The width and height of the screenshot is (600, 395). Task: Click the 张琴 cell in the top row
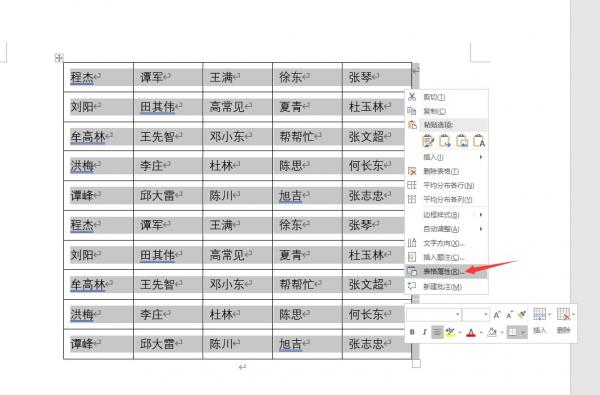coord(377,77)
